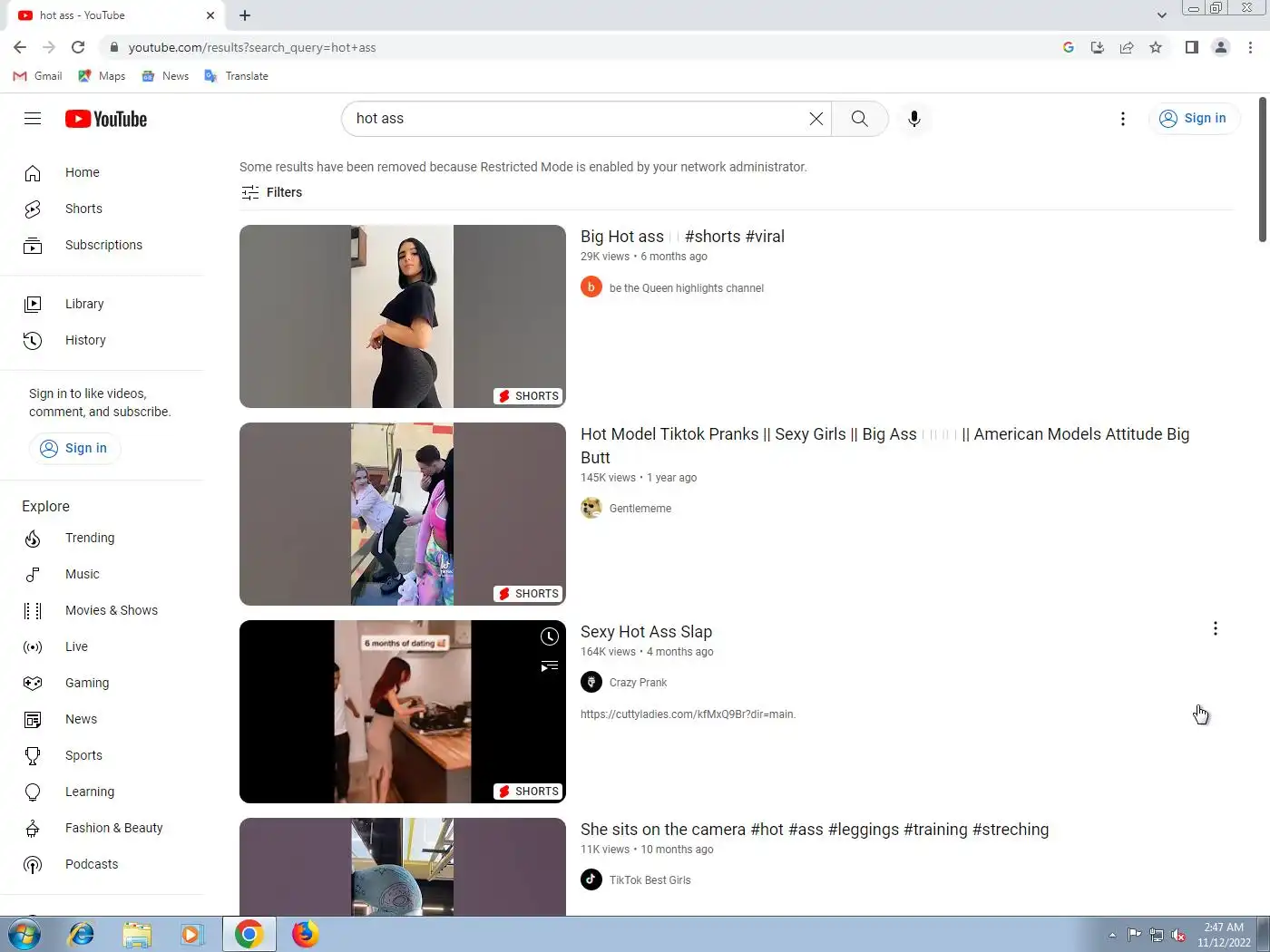
Task: Start voice search with microphone icon
Action: (914, 119)
